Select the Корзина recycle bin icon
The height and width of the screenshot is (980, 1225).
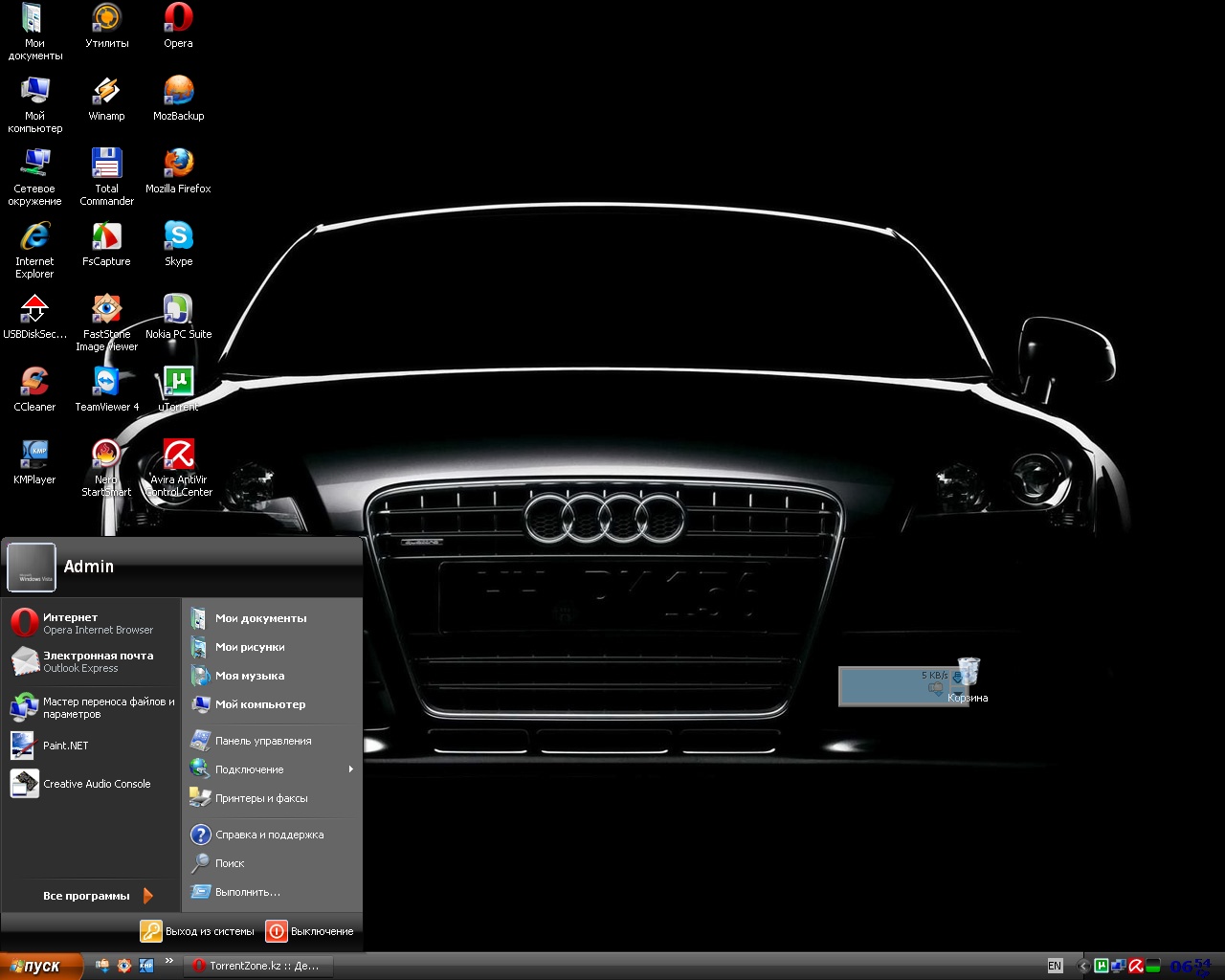pos(968,679)
